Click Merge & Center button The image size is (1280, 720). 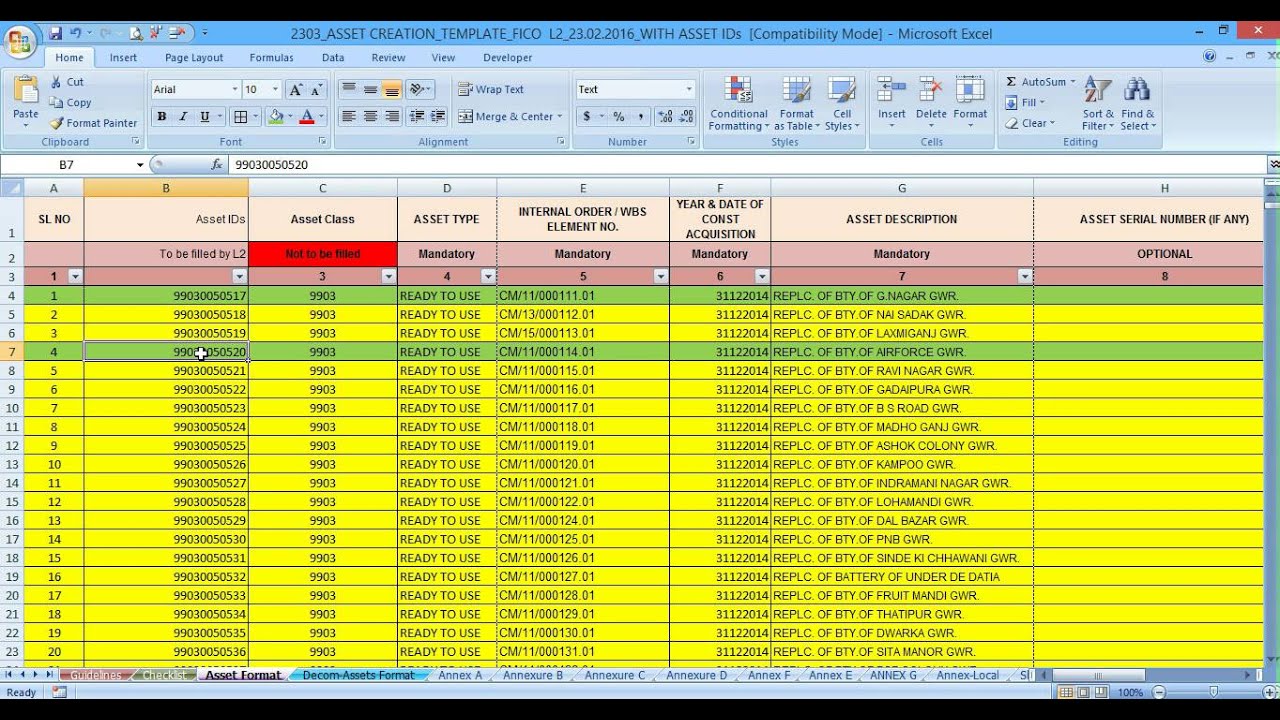click(508, 117)
